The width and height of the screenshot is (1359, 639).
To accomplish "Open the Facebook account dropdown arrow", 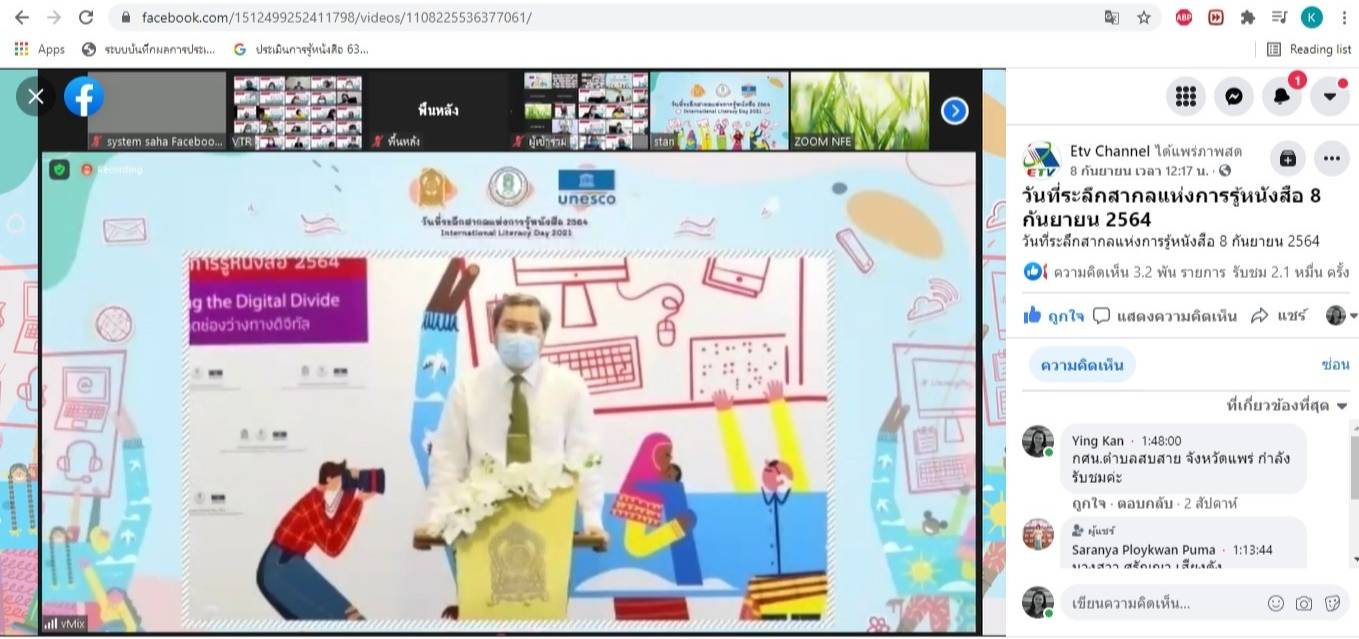I will [x=1330, y=96].
